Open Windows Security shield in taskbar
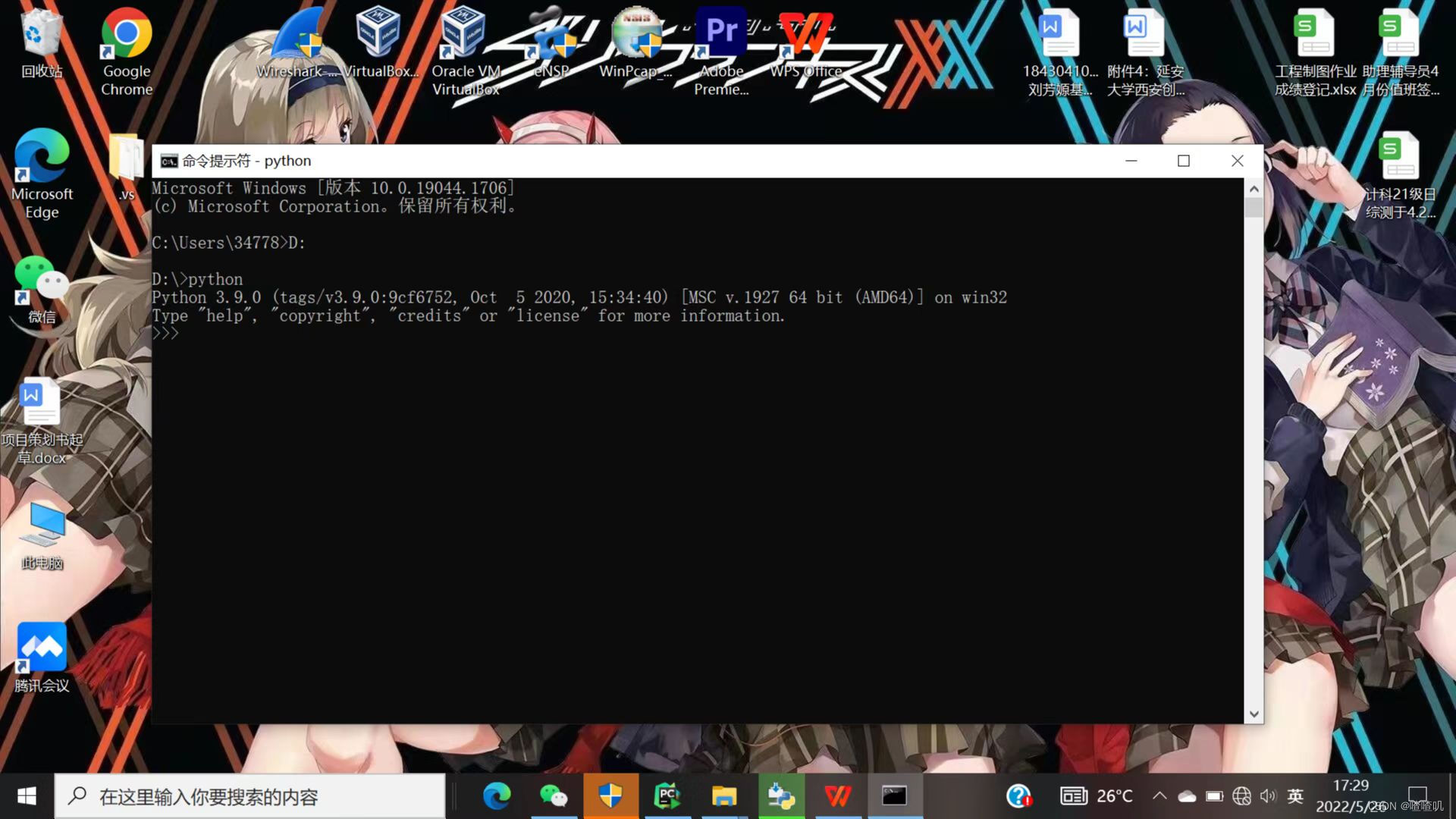 pyautogui.click(x=610, y=796)
